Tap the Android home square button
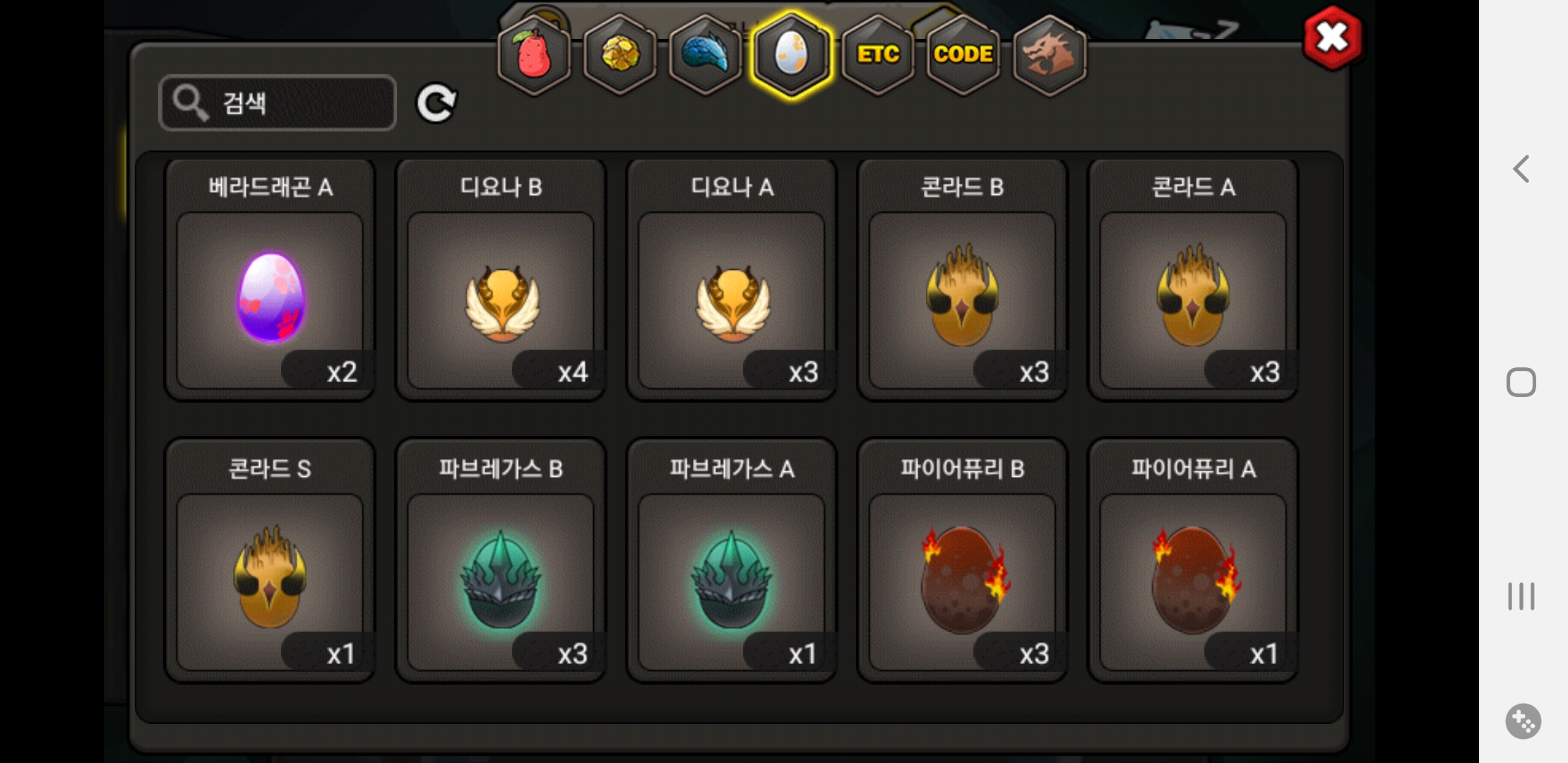This screenshot has width=1568, height=763. [1521, 382]
